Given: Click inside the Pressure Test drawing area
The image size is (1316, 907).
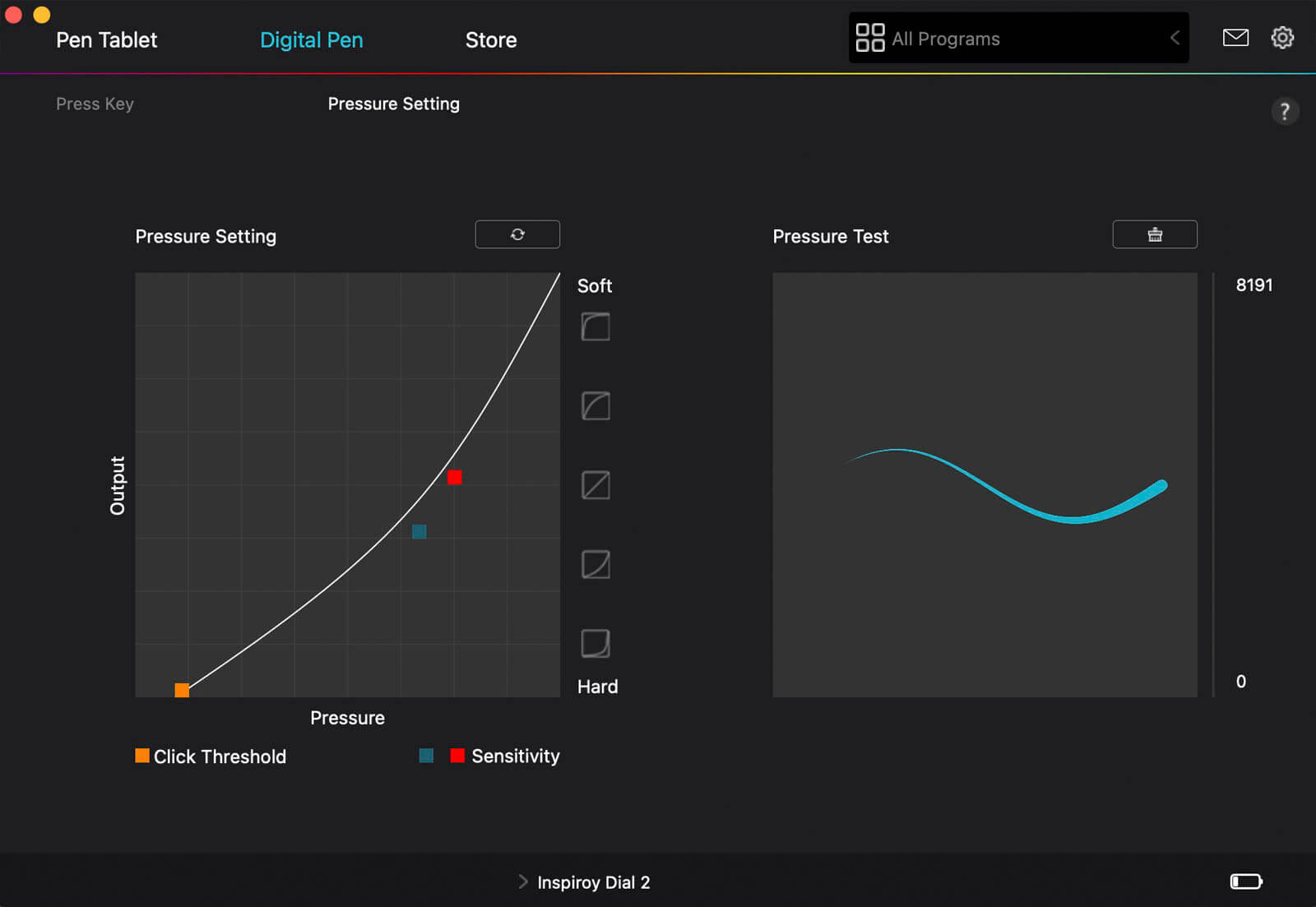Looking at the screenshot, I should click(985, 592).
